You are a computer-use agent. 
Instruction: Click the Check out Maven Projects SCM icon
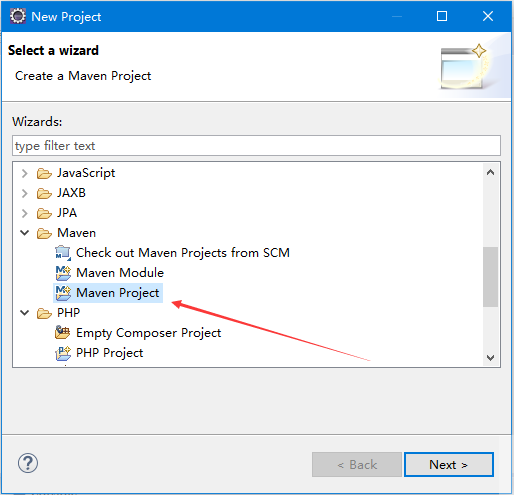click(63, 253)
